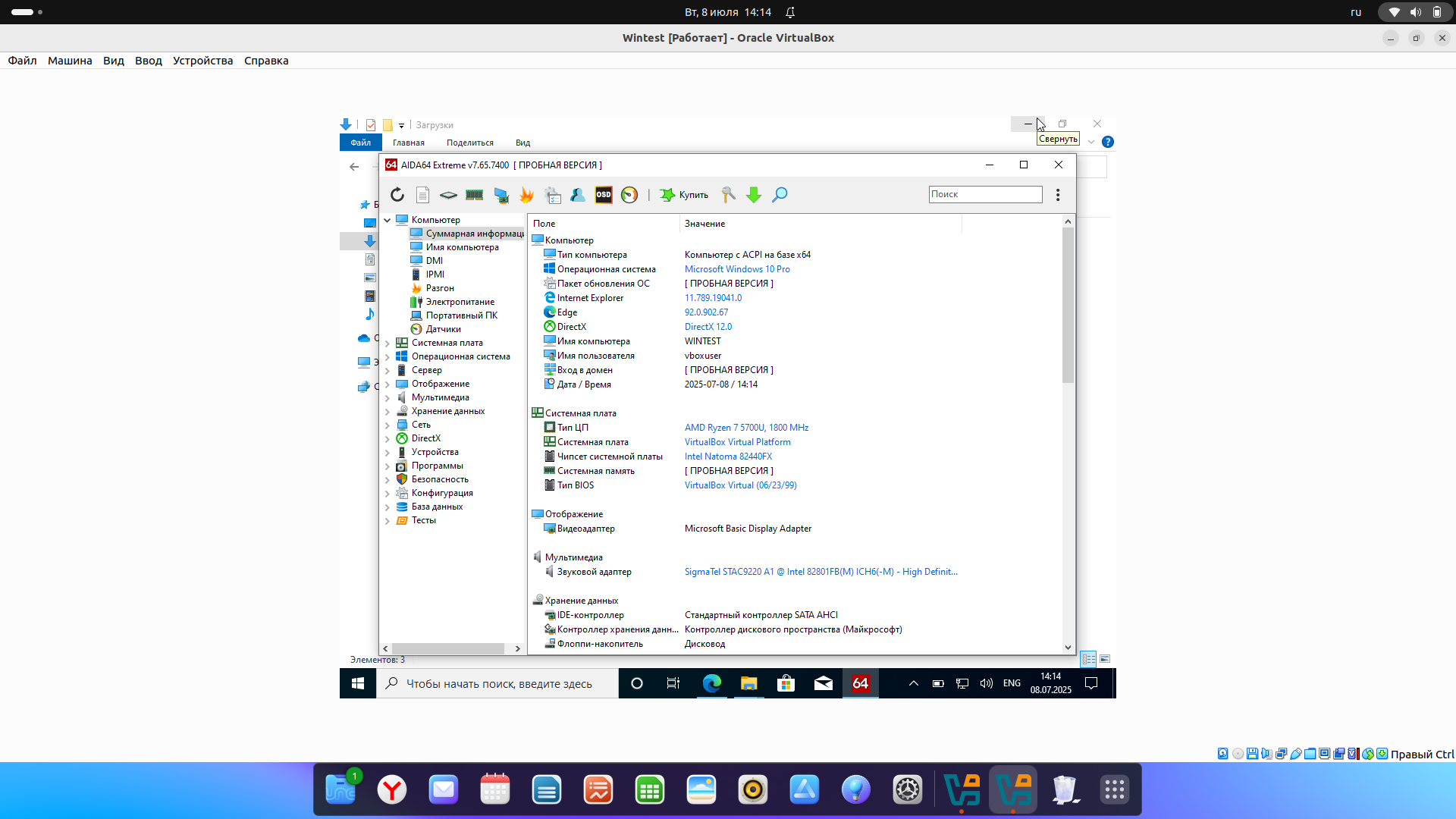
Task: Click the RAM memory benchmark icon
Action: click(x=475, y=195)
